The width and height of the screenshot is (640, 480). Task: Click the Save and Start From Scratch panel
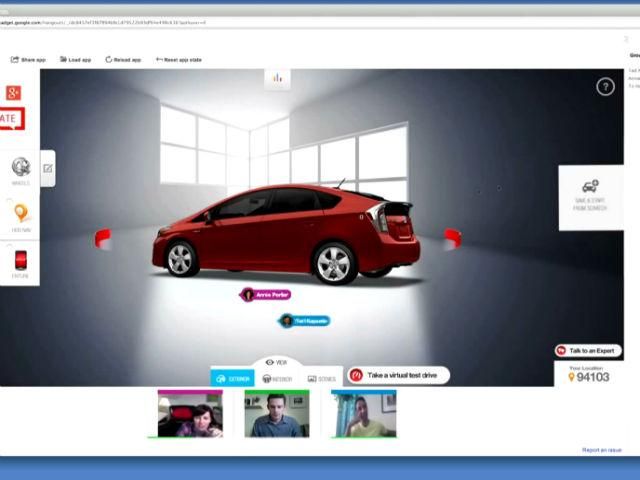pos(591,198)
